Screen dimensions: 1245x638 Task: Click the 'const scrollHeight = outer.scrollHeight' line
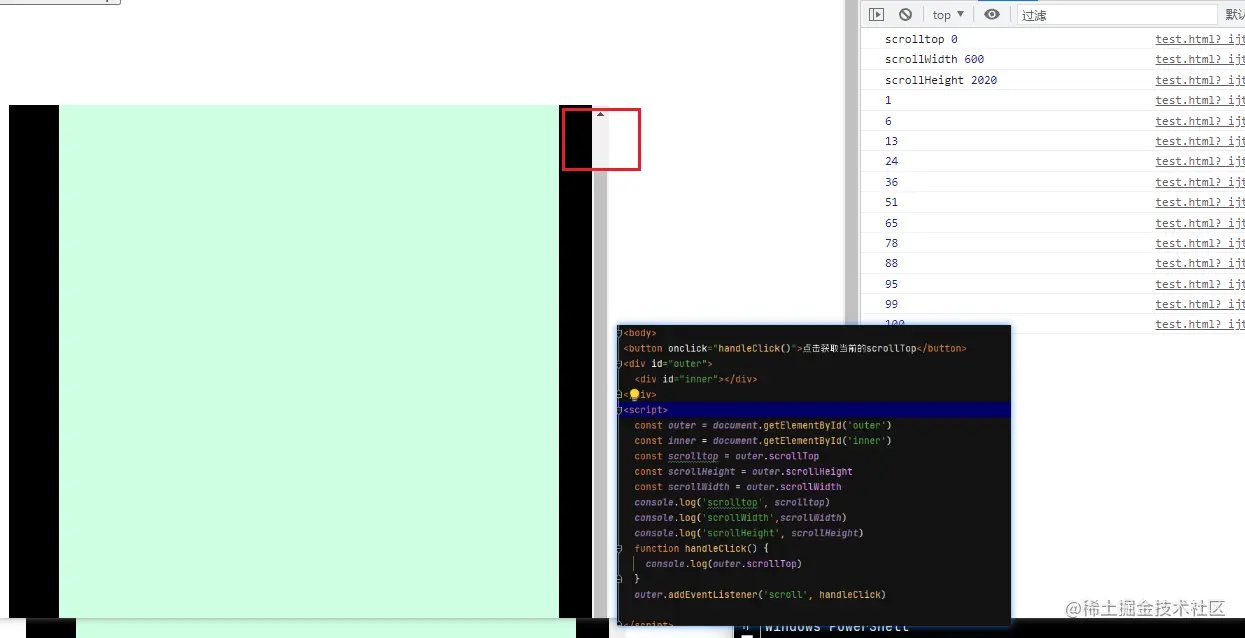pos(744,471)
